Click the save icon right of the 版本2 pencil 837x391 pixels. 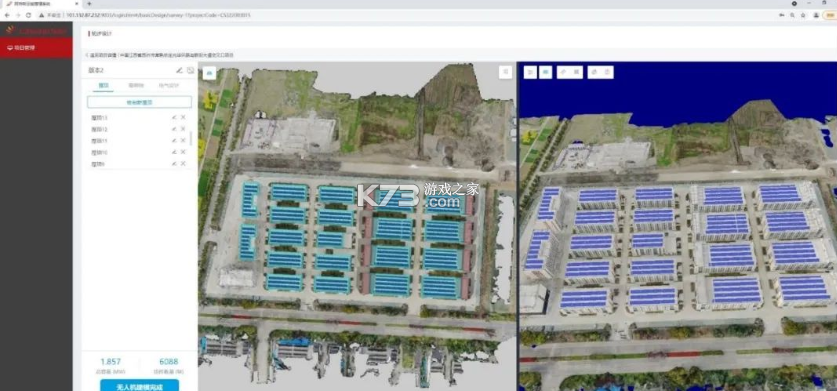tap(191, 70)
